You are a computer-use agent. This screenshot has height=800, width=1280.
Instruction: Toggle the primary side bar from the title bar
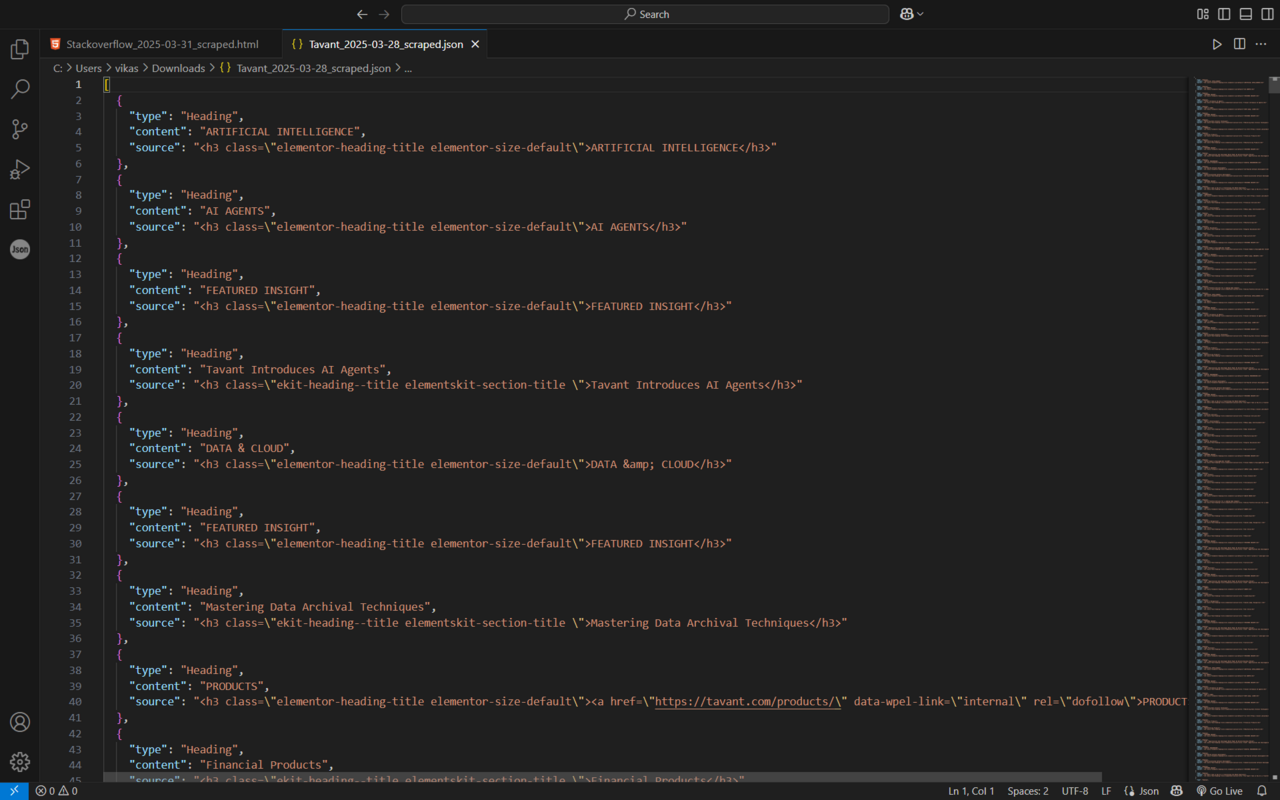point(1224,14)
